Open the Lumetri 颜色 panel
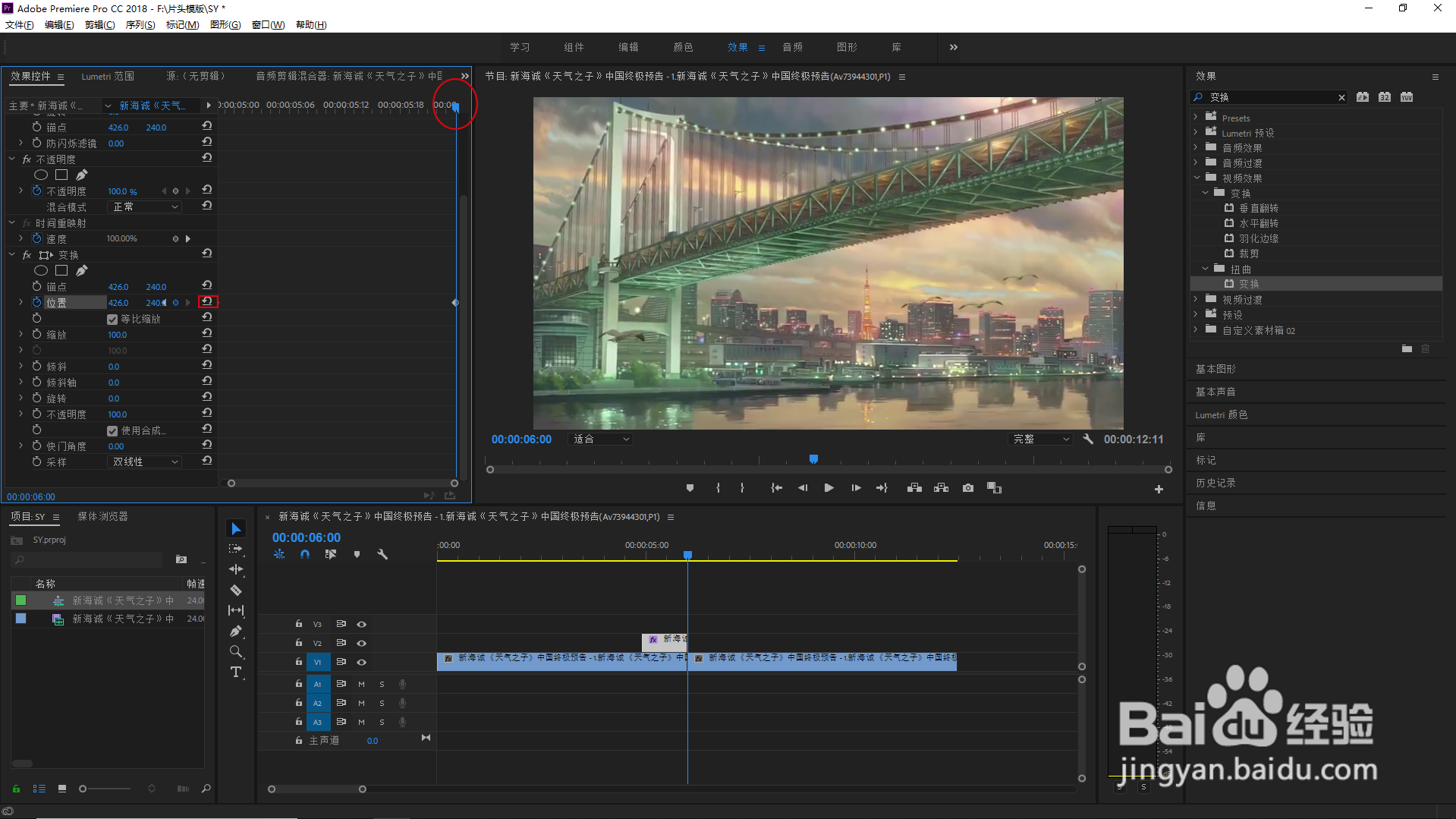1456x819 pixels. coord(1221,414)
